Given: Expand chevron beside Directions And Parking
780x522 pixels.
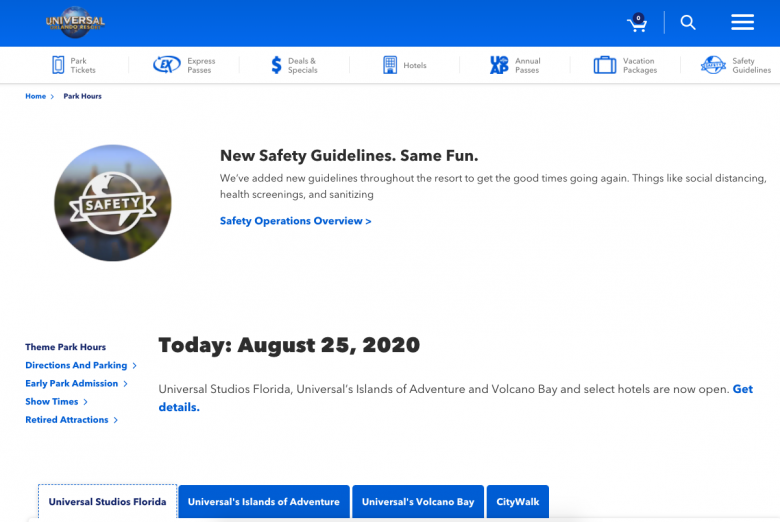Looking at the screenshot, I should (134, 366).
